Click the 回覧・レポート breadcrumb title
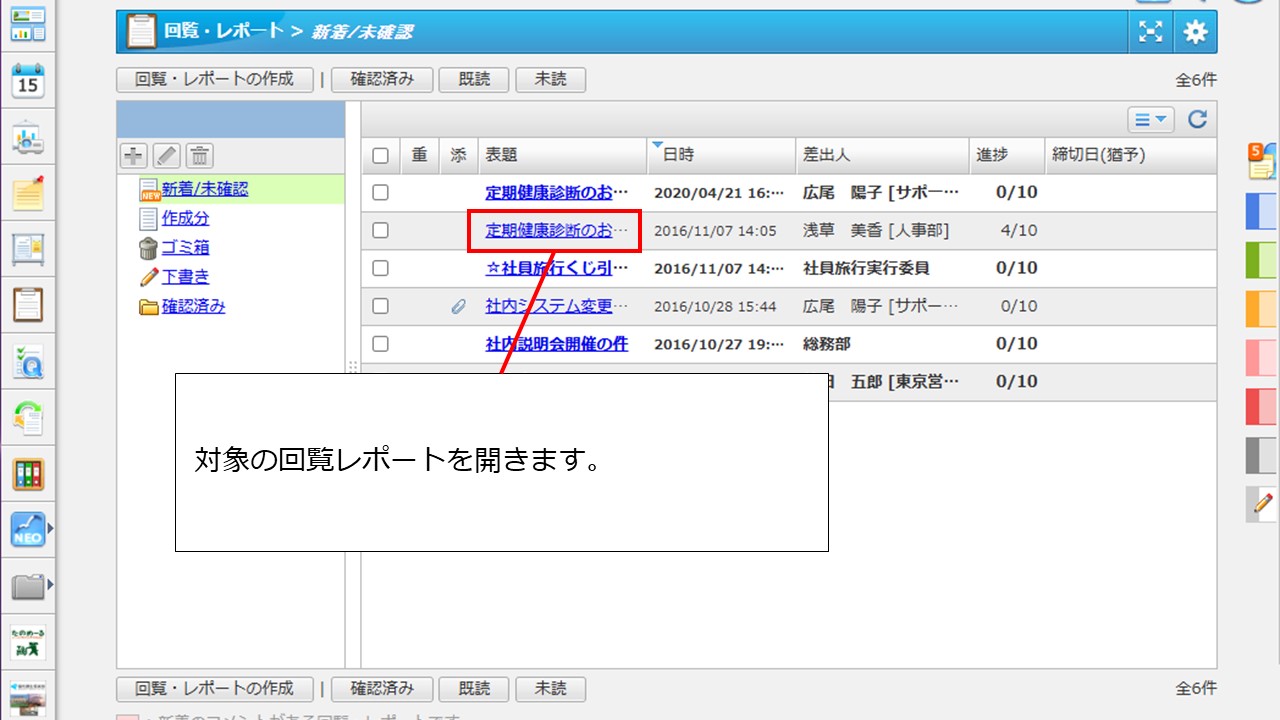Viewport: 1280px width, 720px height. tap(224, 31)
